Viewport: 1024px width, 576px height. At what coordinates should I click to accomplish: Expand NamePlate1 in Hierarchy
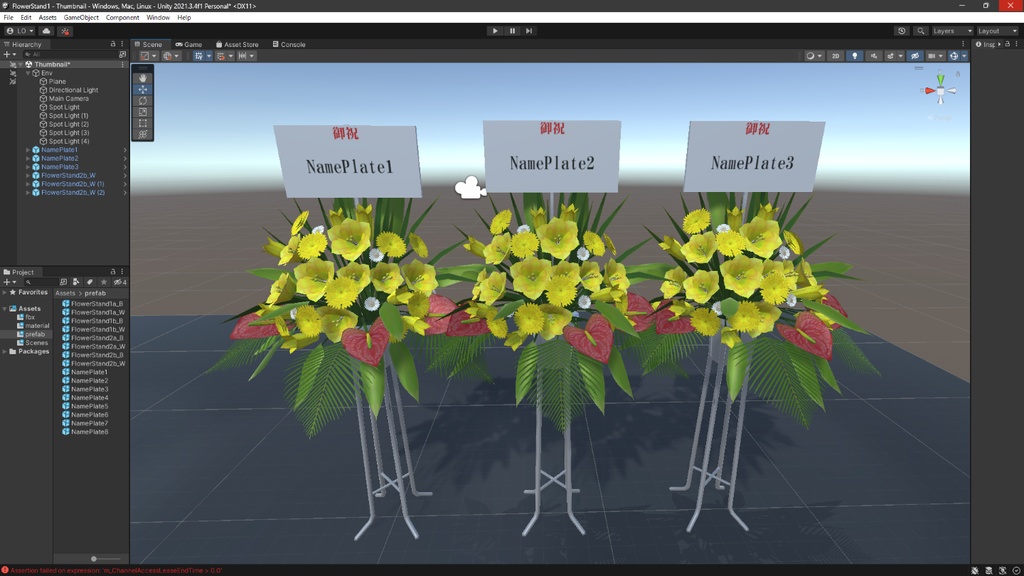(28, 150)
